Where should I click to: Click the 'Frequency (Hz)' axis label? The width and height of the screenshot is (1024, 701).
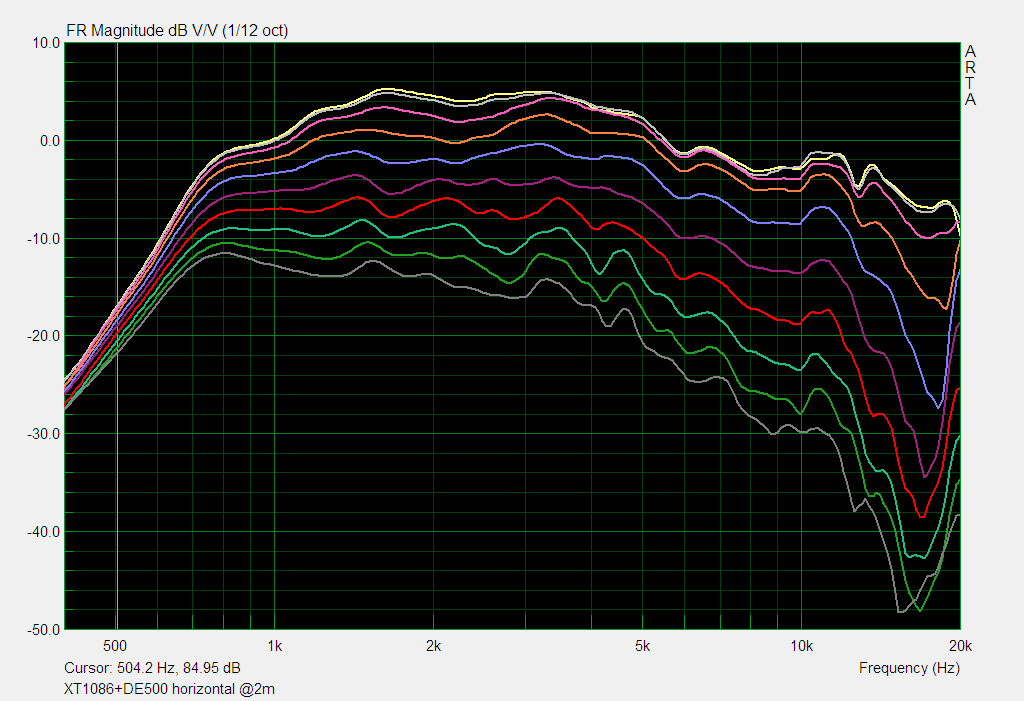pyautogui.click(x=909, y=668)
